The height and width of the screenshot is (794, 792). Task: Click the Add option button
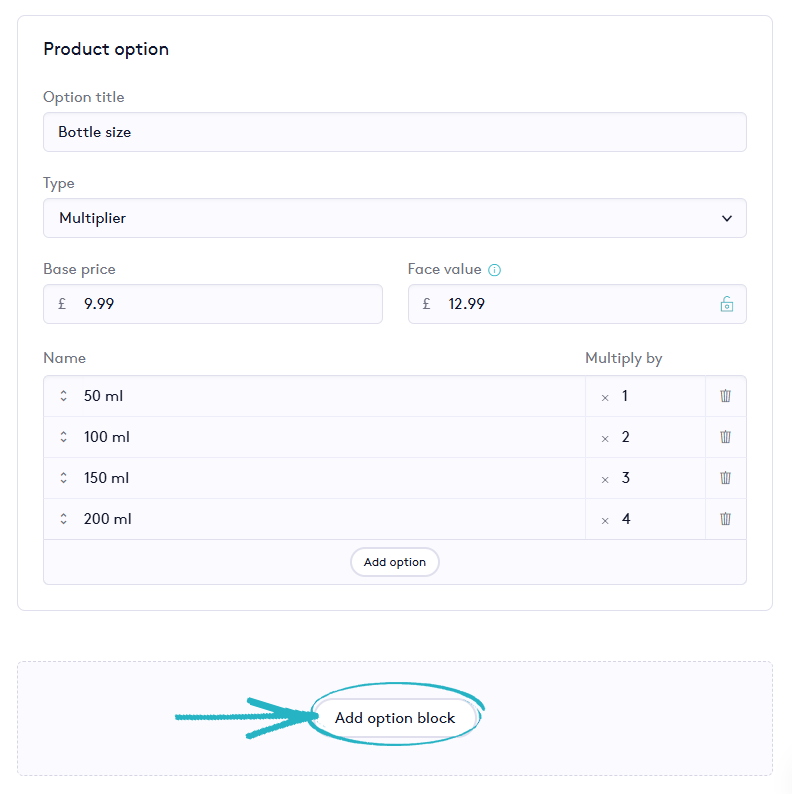(x=395, y=562)
